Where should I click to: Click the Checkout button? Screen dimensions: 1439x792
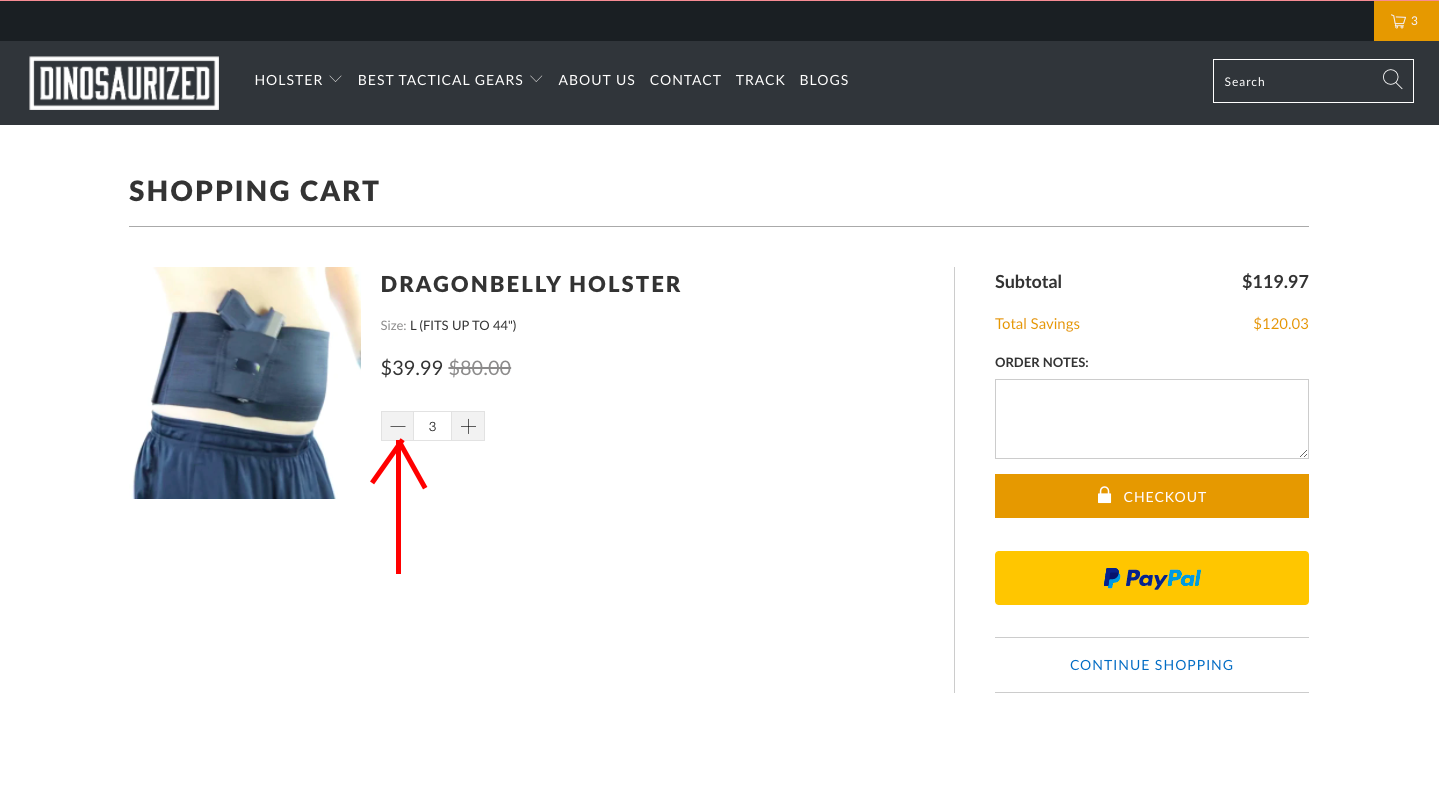[x=1151, y=496]
